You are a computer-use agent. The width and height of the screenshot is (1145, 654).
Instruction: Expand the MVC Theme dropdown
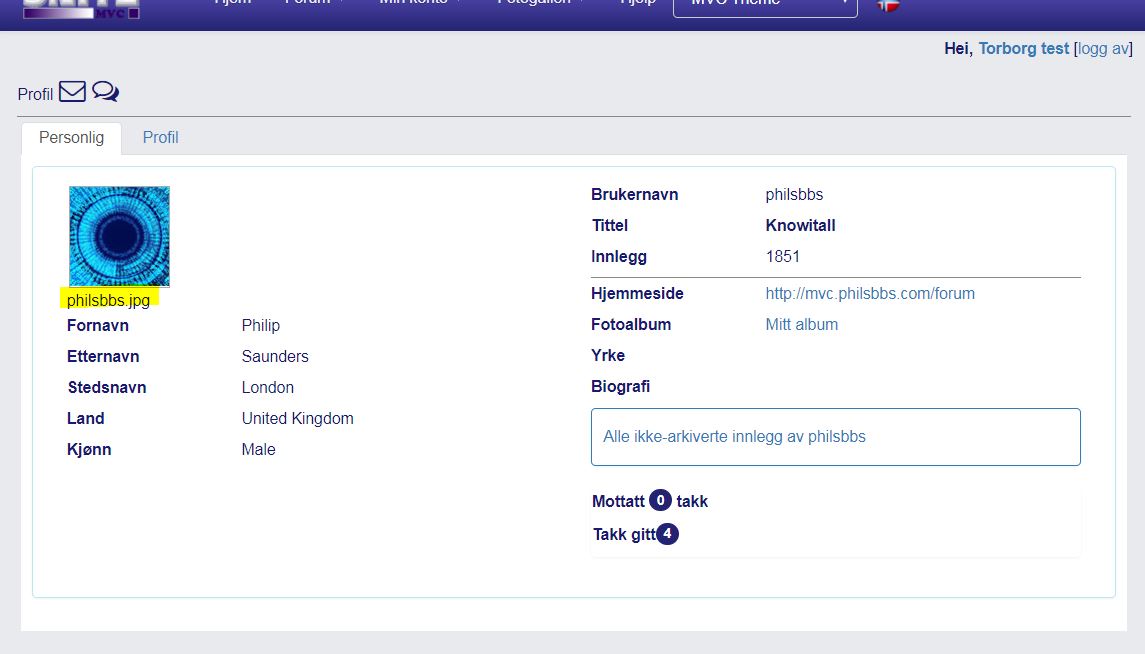[765, 4]
